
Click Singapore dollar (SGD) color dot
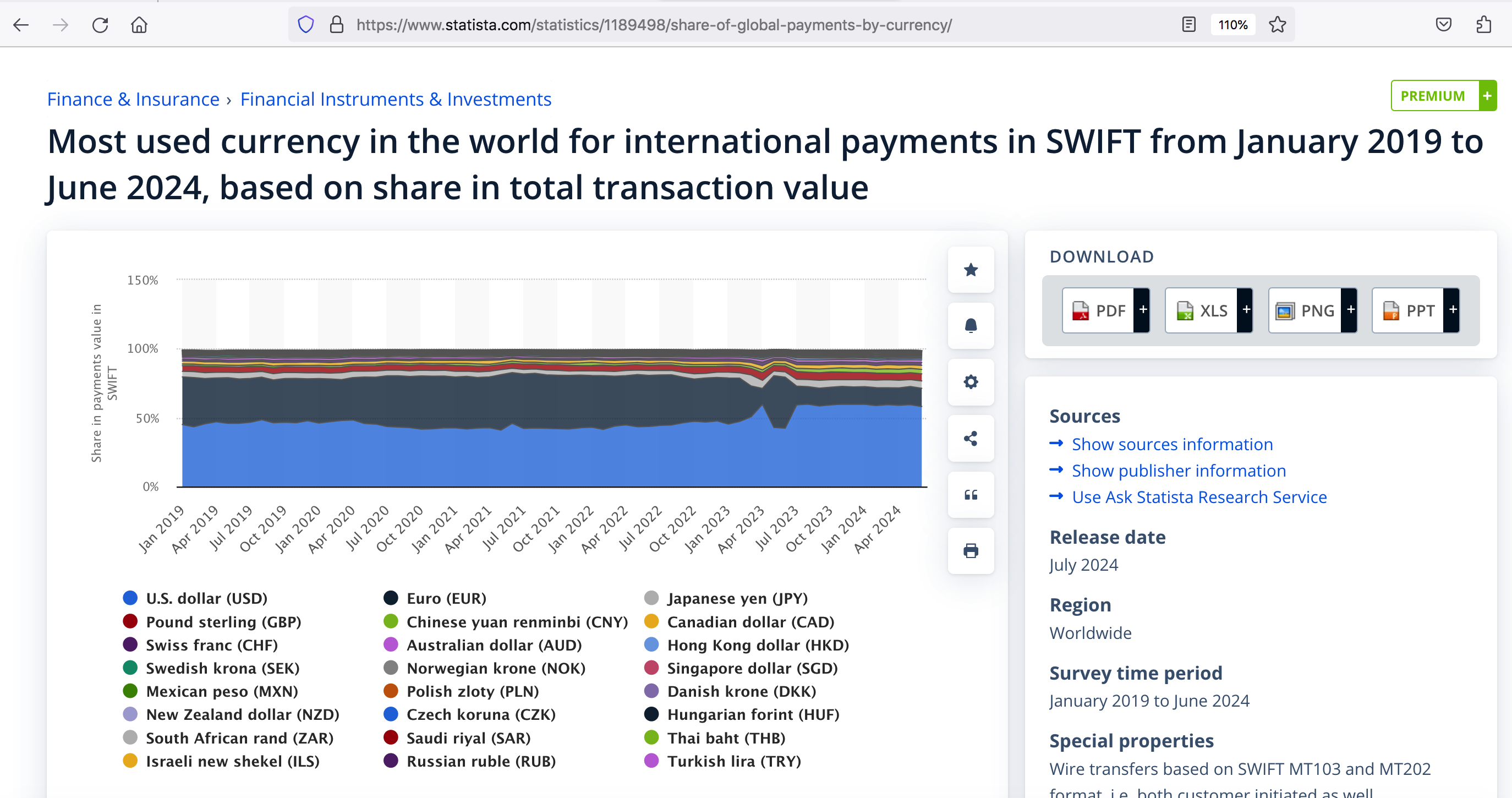tap(651, 668)
